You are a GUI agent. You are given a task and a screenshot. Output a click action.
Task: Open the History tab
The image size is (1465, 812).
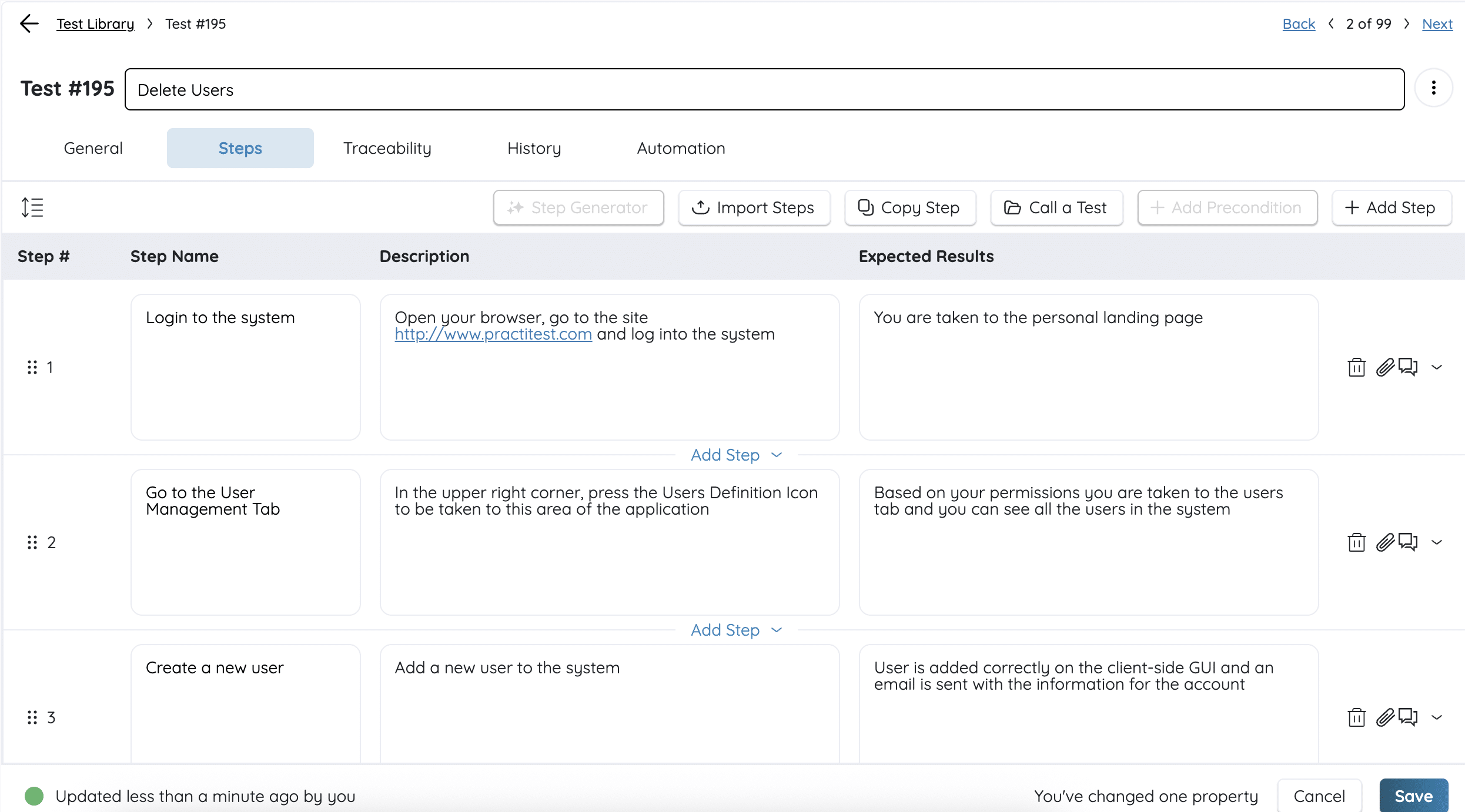(x=534, y=148)
